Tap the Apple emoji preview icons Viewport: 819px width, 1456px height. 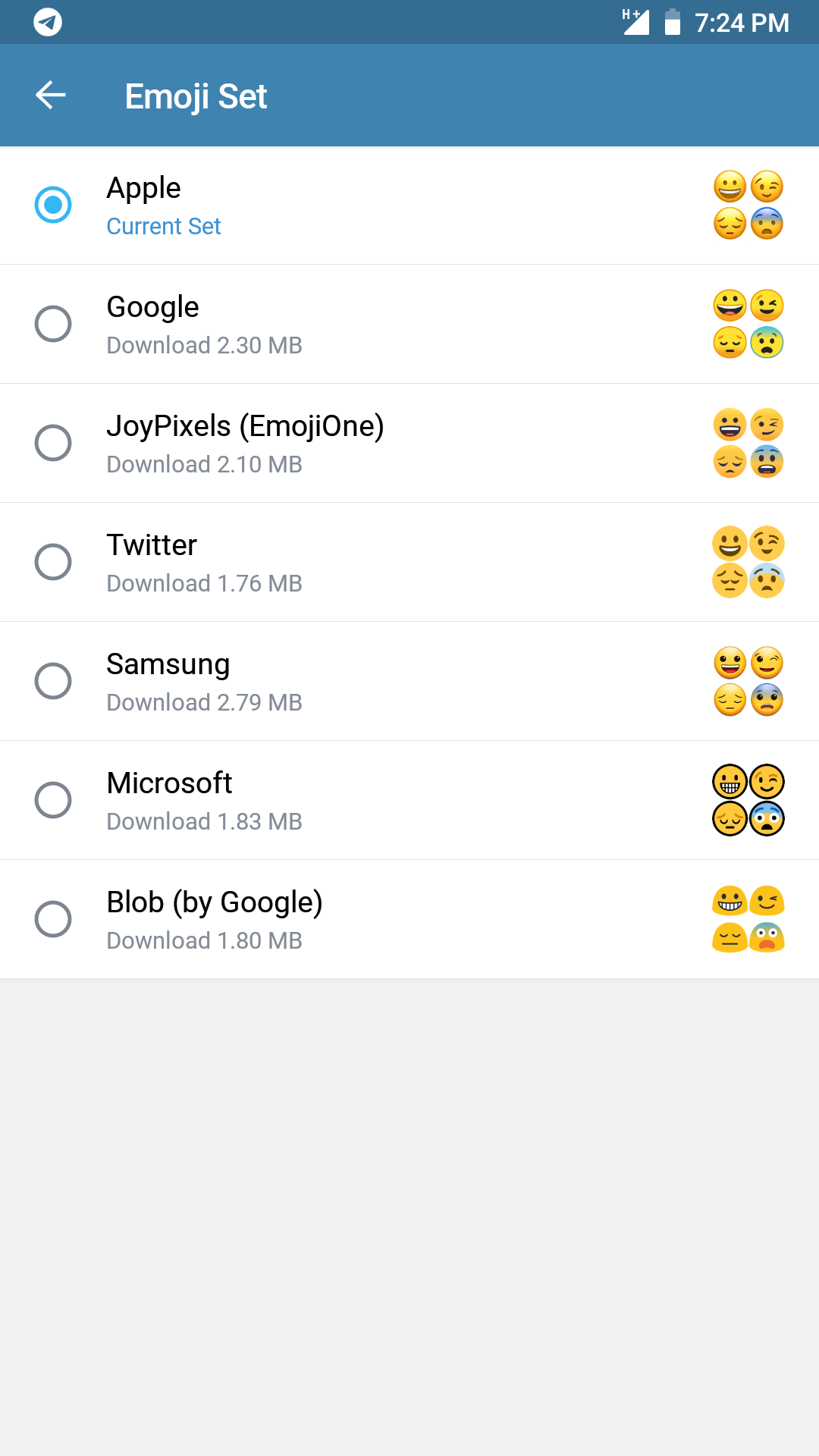(x=748, y=205)
